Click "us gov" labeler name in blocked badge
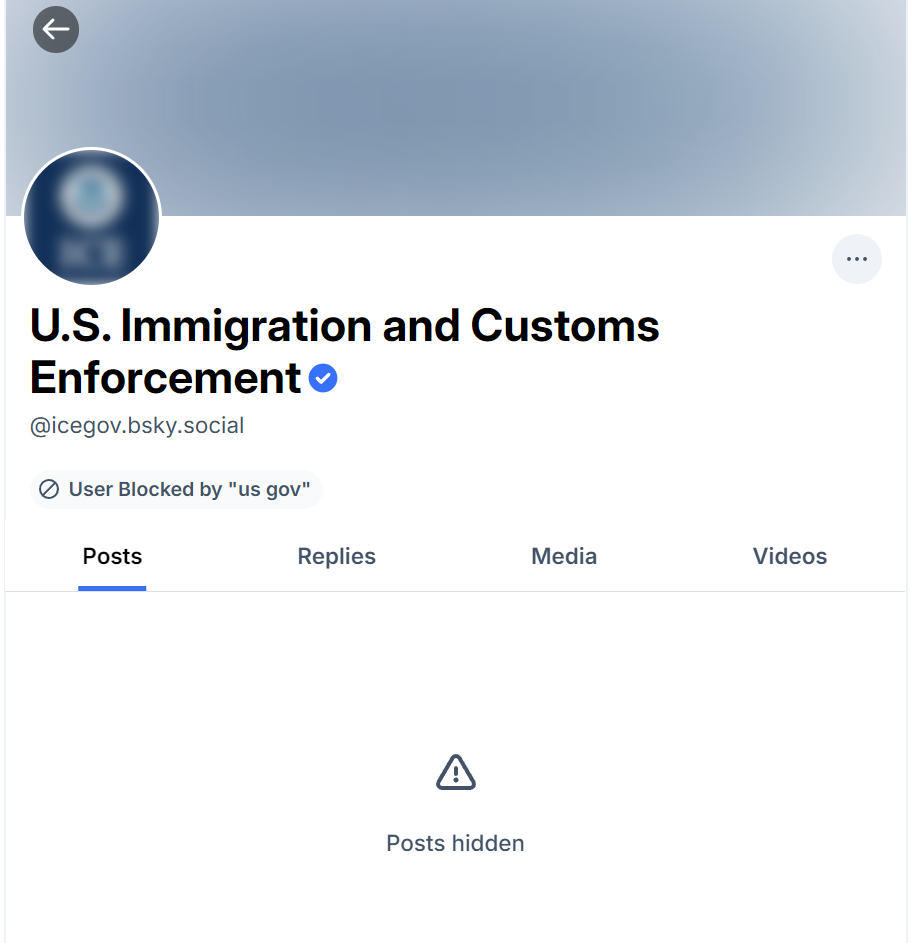This screenshot has width=913, height=943. click(x=270, y=490)
